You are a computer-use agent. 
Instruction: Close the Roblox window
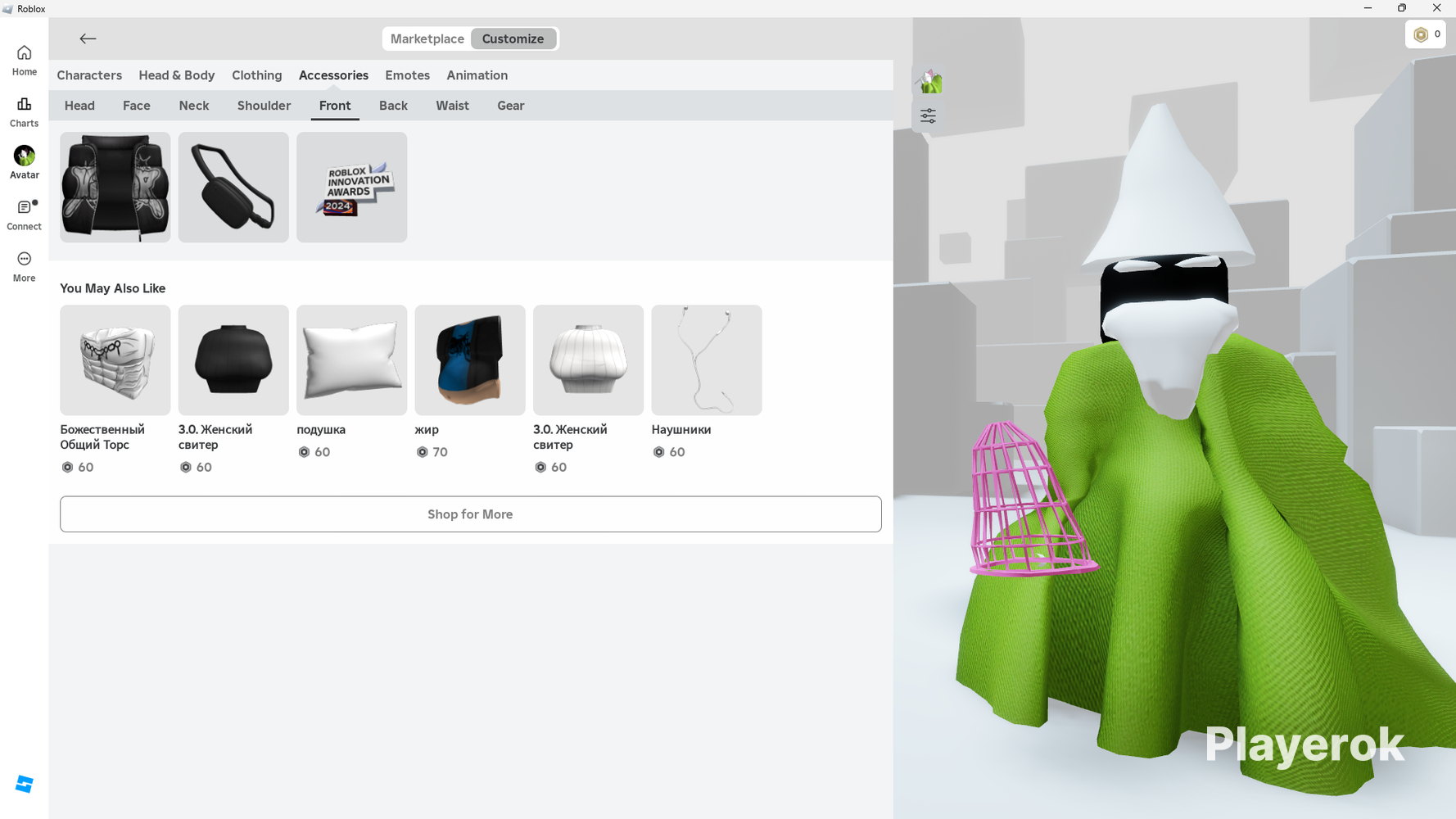click(1436, 8)
